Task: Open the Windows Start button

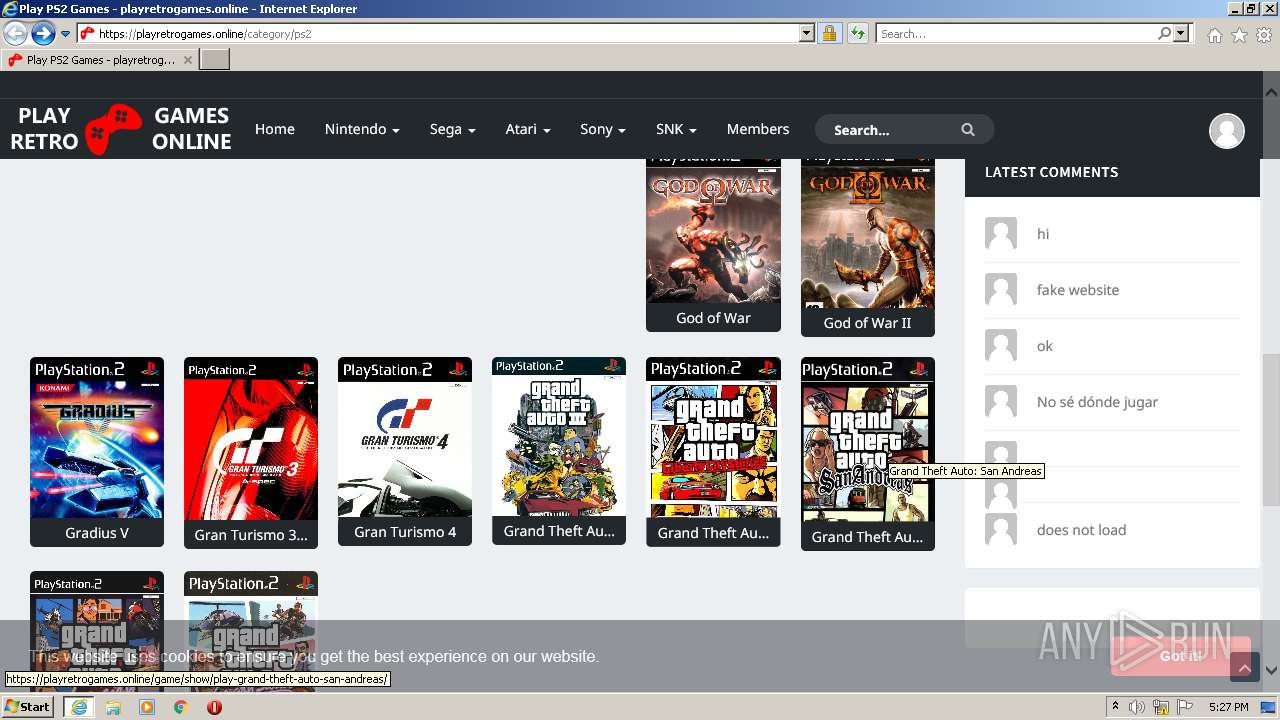Action: click(x=27, y=707)
